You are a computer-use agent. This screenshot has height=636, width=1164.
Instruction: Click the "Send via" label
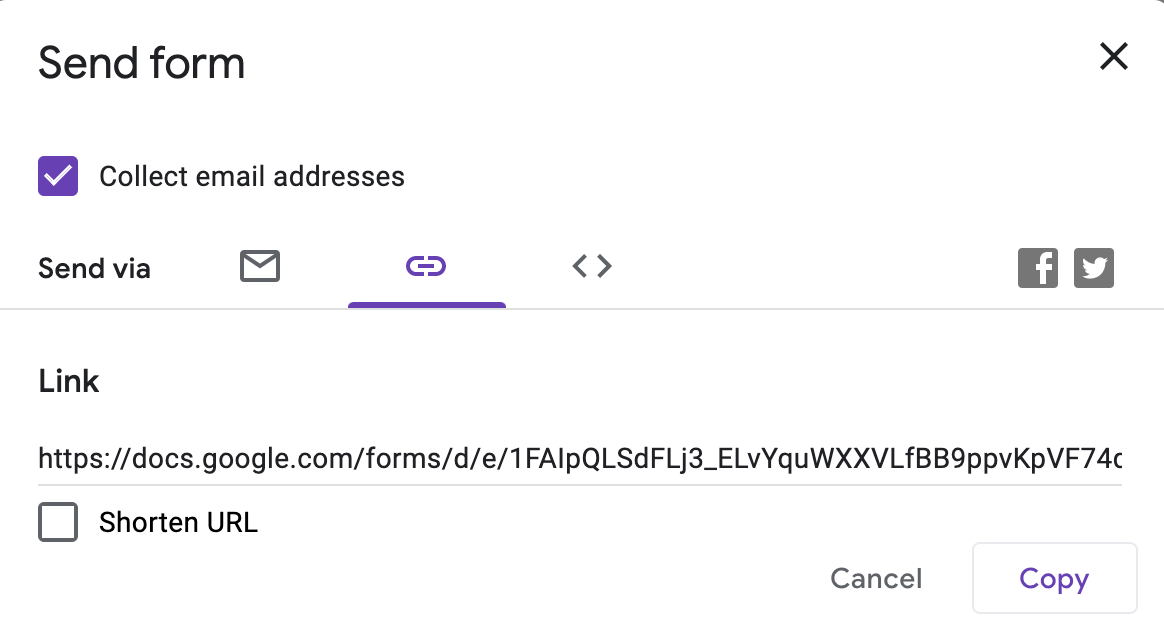pyautogui.click(x=94, y=268)
